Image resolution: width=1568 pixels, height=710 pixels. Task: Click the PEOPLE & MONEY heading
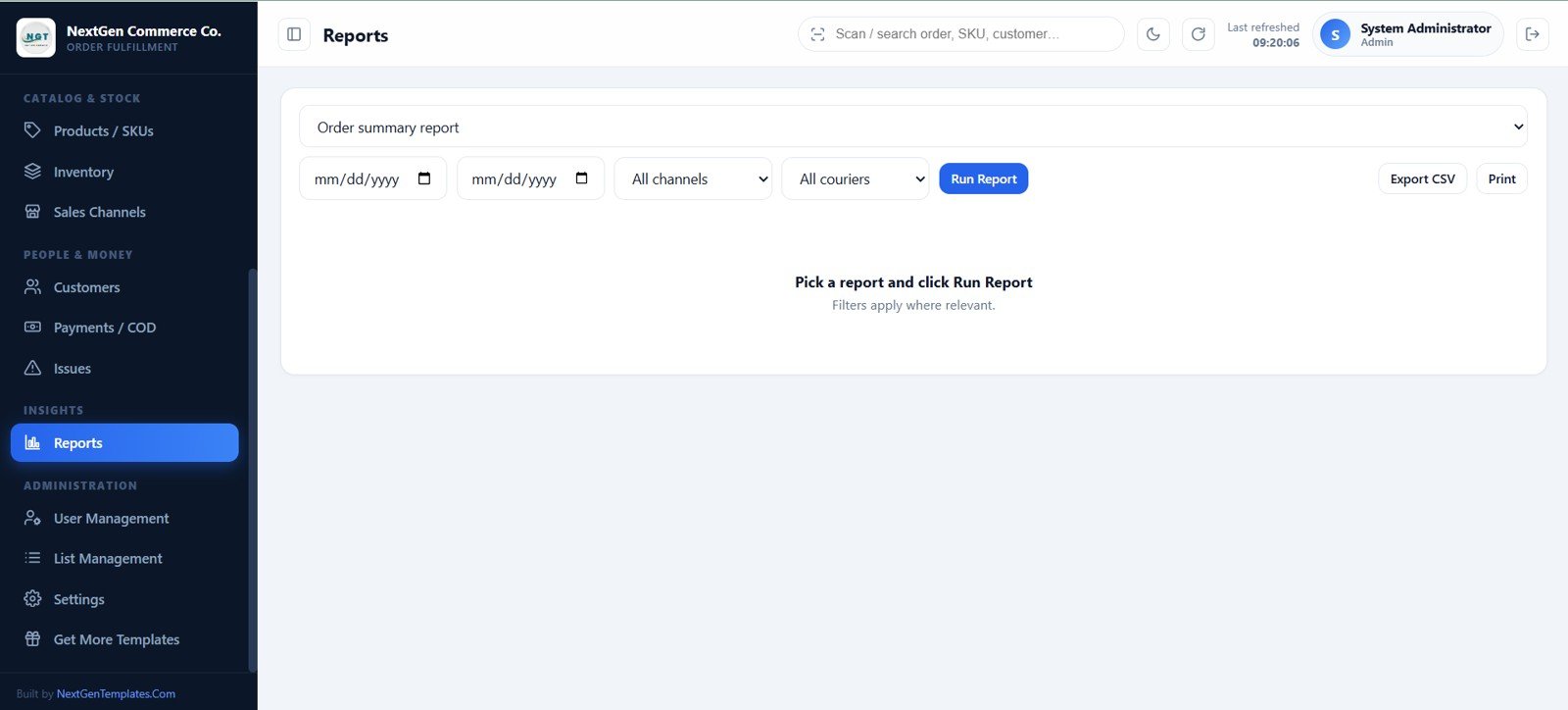[78, 254]
